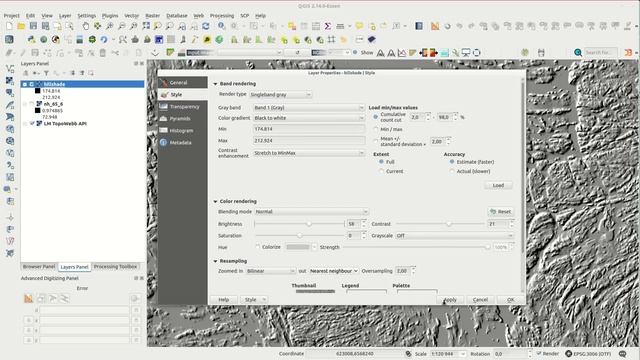Open the Zoomed in resampling dropdown

271,271
